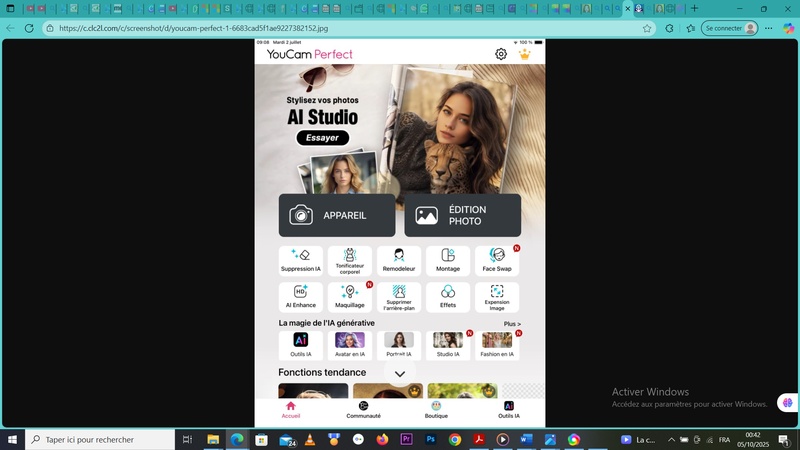Select the Tonificateur corporel tool
The width and height of the screenshot is (800, 450).
tap(350, 260)
